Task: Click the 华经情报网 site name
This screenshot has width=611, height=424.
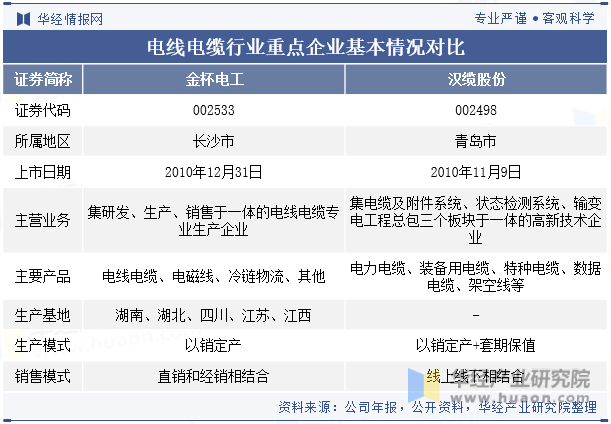Action: pos(70,19)
